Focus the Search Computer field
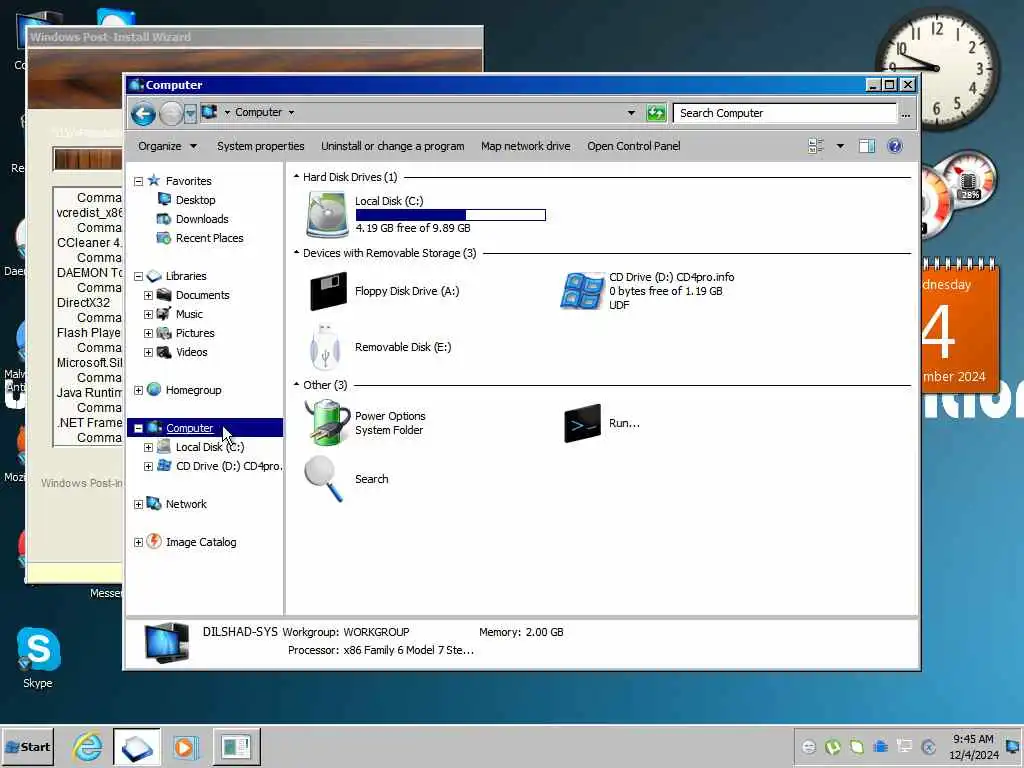This screenshot has height=768, width=1024. pyautogui.click(x=784, y=113)
